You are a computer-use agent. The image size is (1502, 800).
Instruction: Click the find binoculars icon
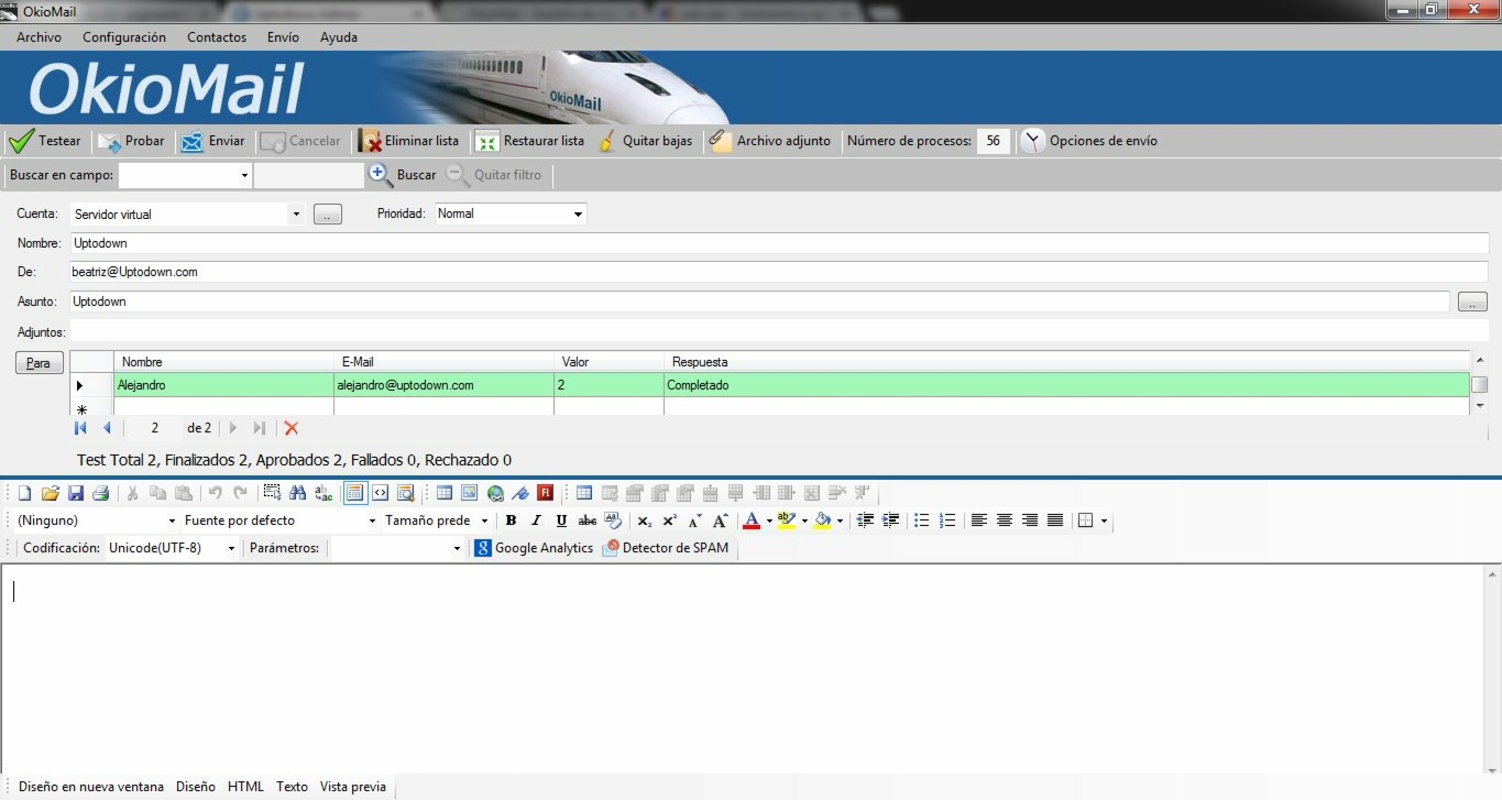298,493
